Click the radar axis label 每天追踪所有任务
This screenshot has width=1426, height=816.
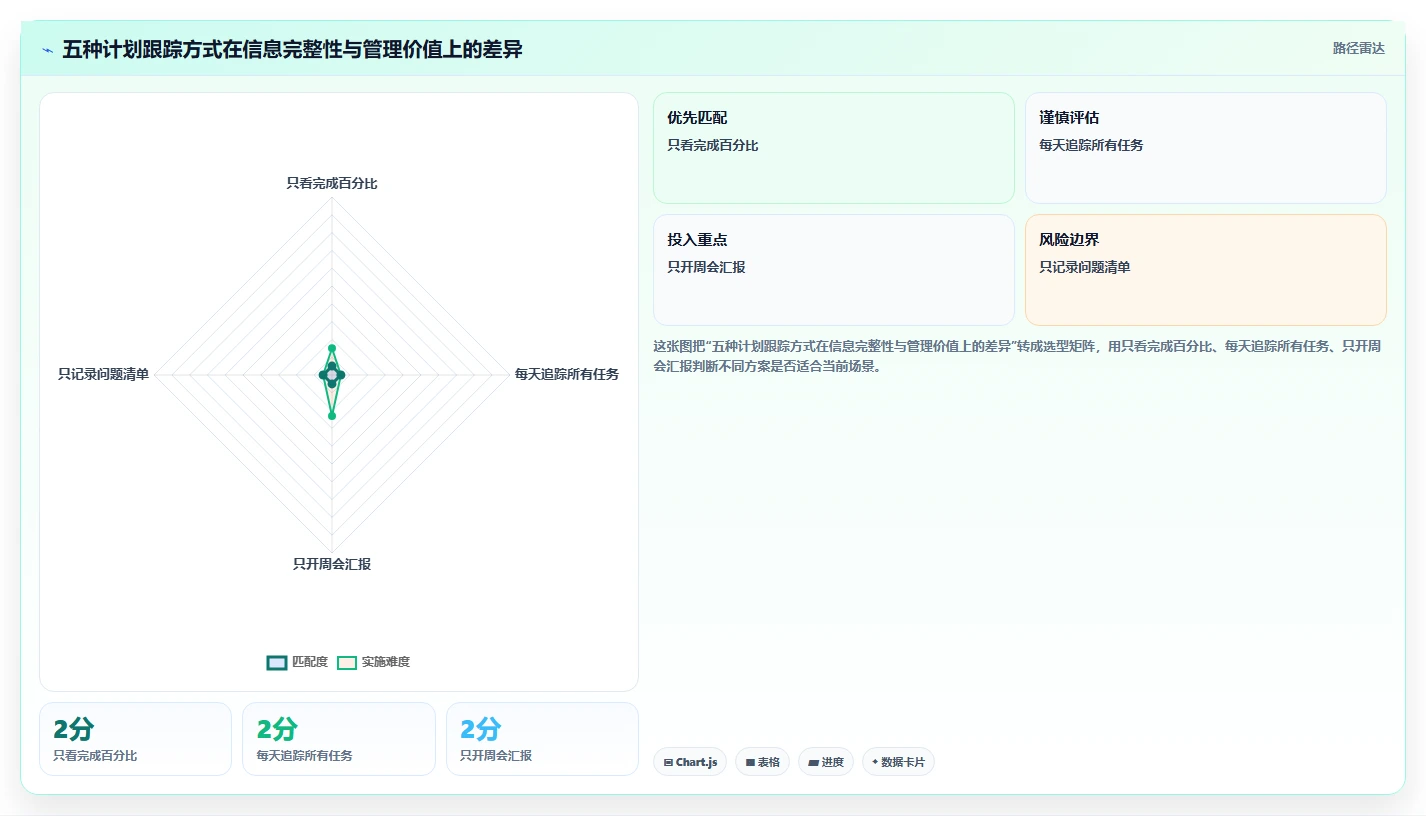click(x=567, y=374)
